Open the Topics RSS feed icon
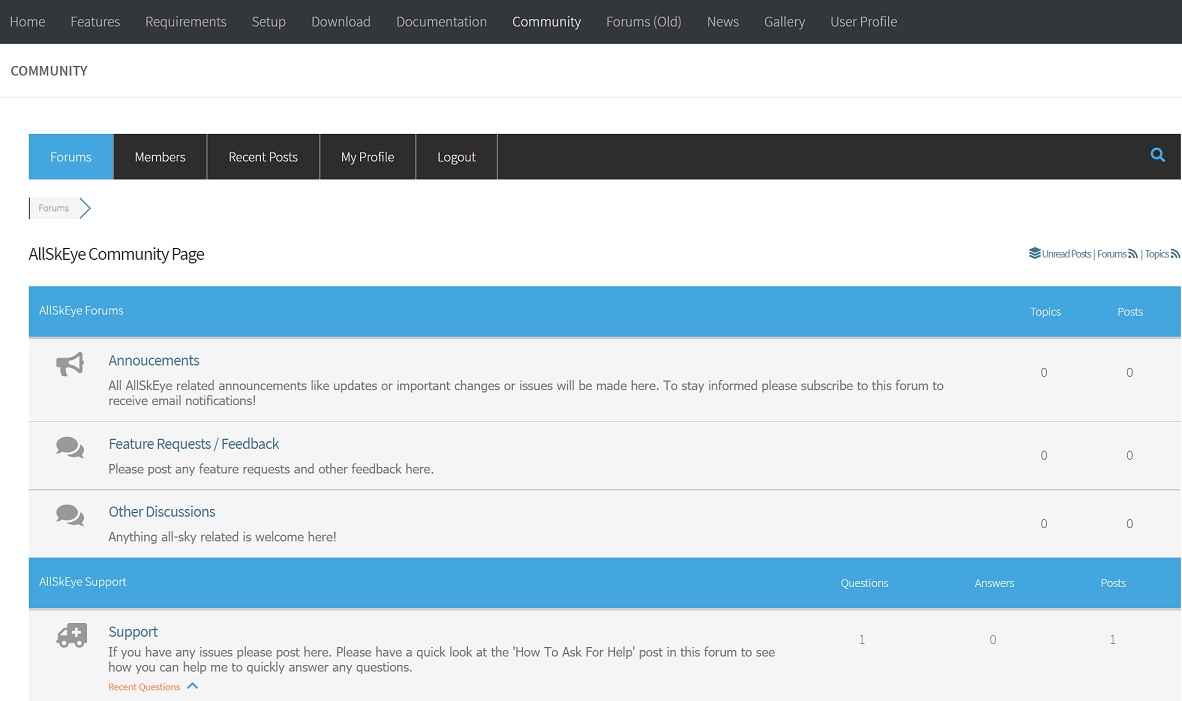The width and height of the screenshot is (1182, 701). click(x=1177, y=253)
